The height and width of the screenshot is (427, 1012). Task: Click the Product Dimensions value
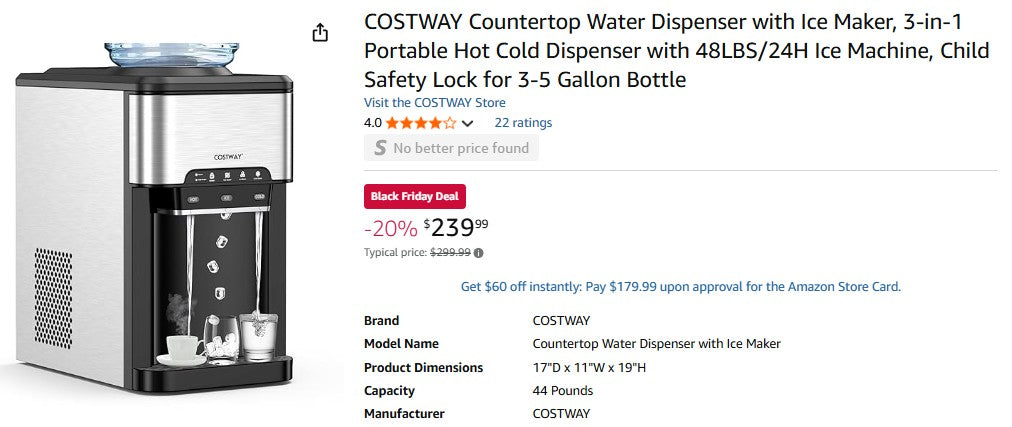[589, 367]
